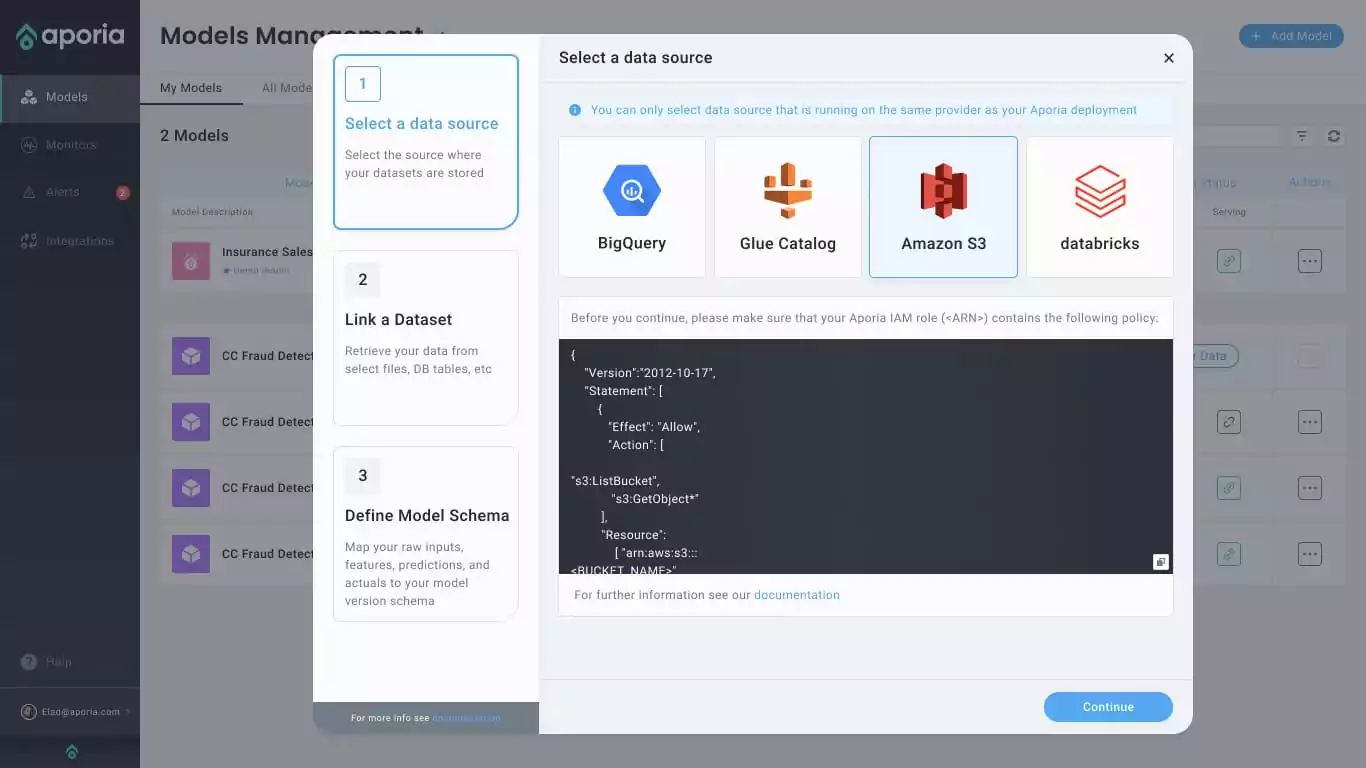
Task: Open the documentation link in the steps footer
Action: pos(467,718)
